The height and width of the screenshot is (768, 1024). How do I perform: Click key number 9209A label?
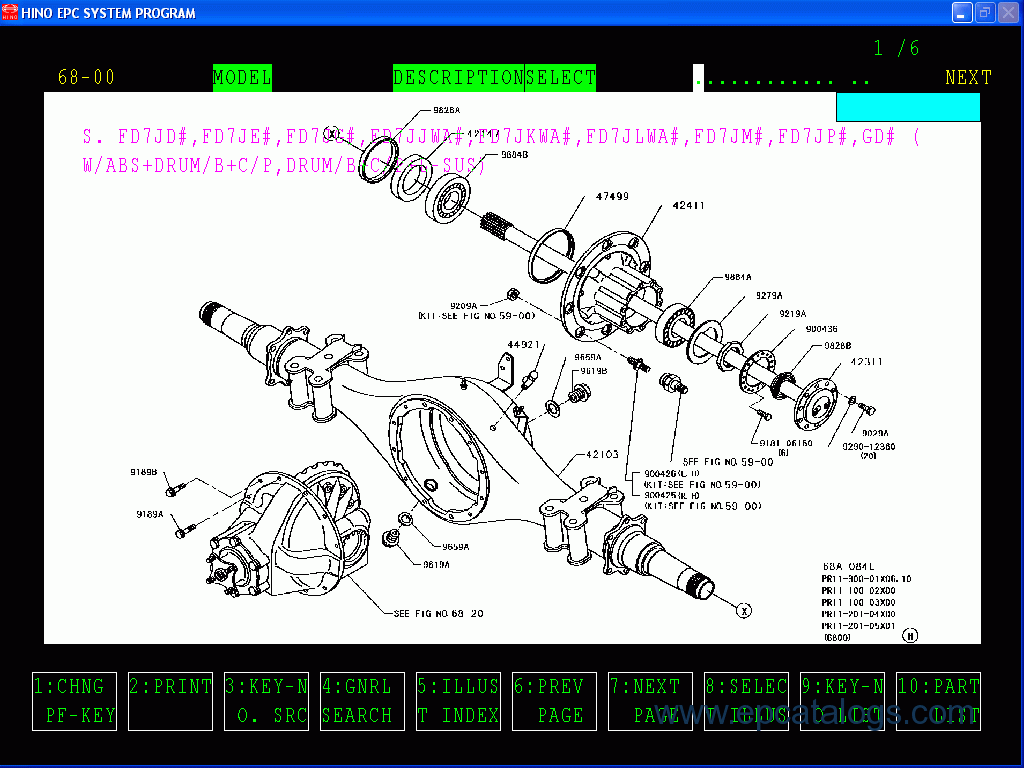click(x=464, y=306)
